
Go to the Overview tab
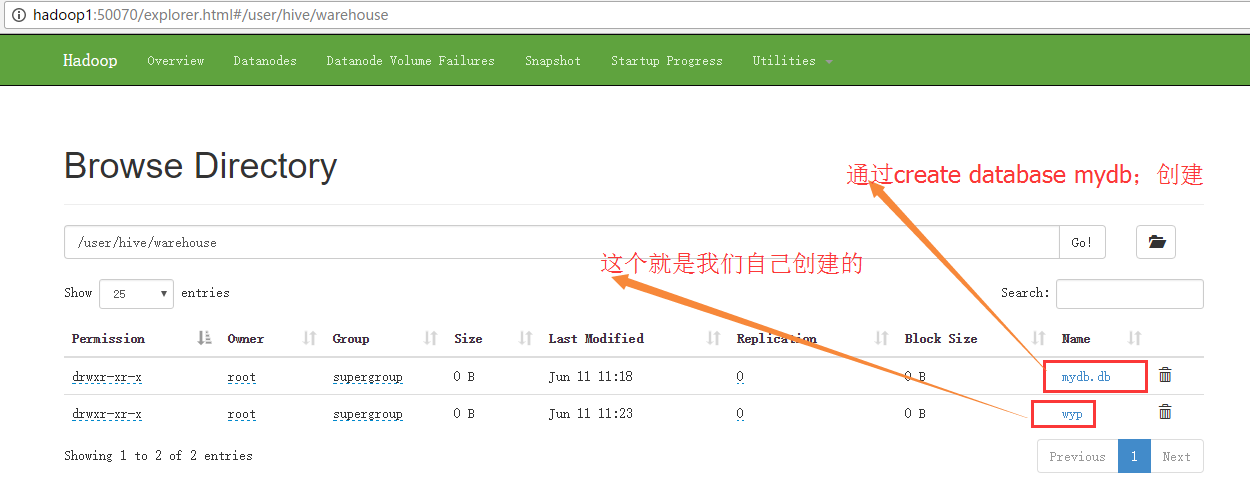[176, 61]
